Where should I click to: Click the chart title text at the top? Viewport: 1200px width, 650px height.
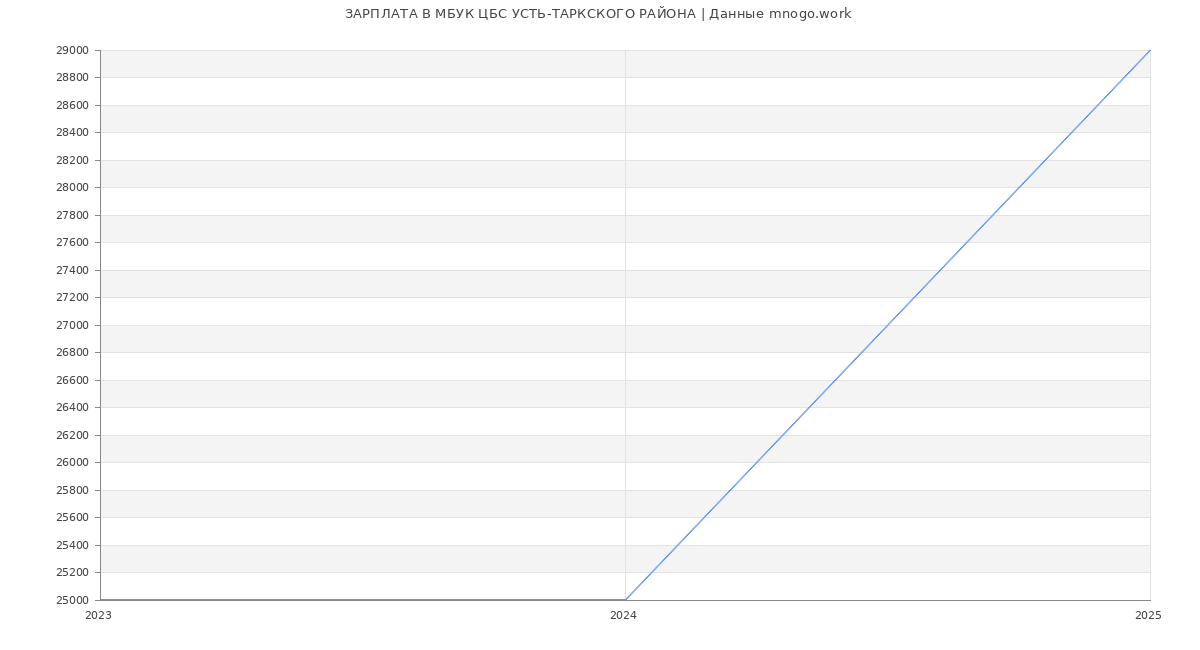[598, 14]
